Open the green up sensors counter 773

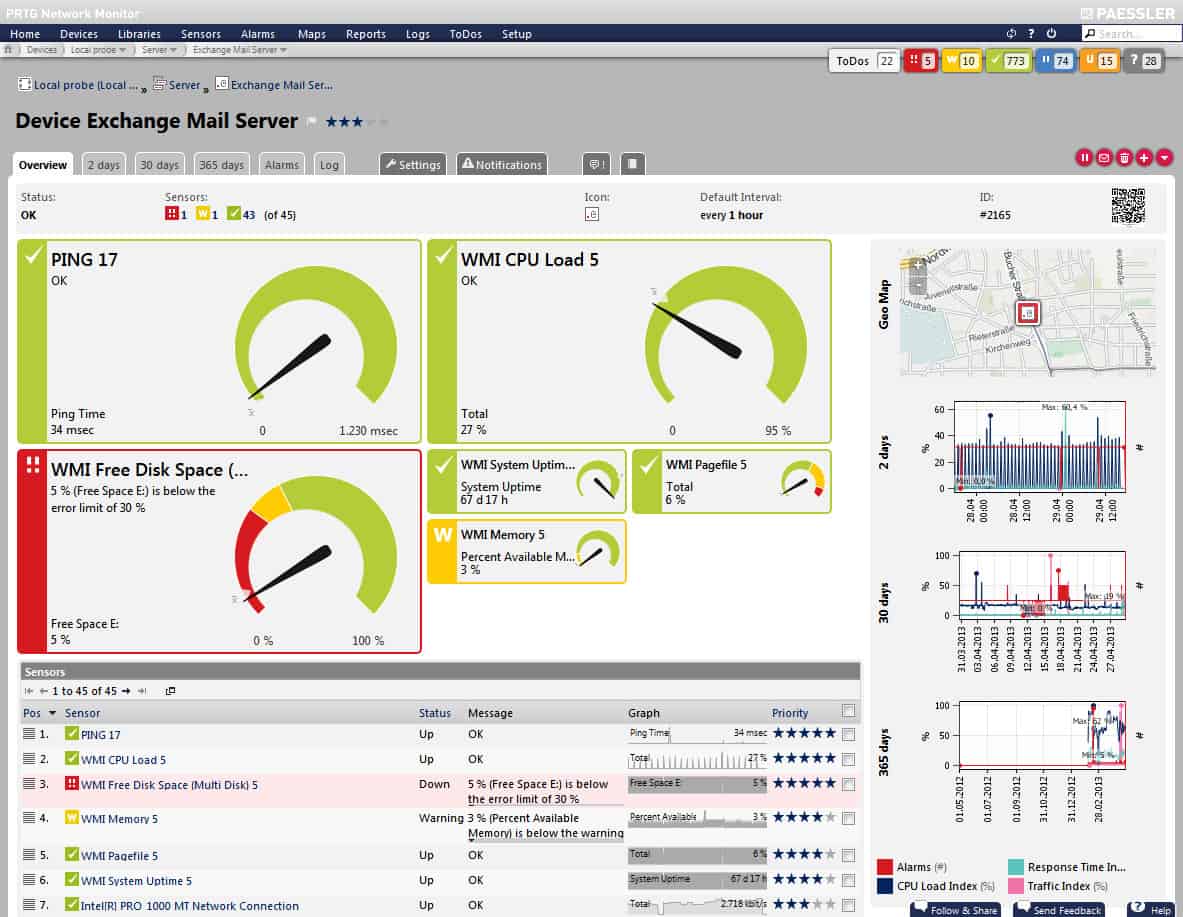(x=1009, y=61)
